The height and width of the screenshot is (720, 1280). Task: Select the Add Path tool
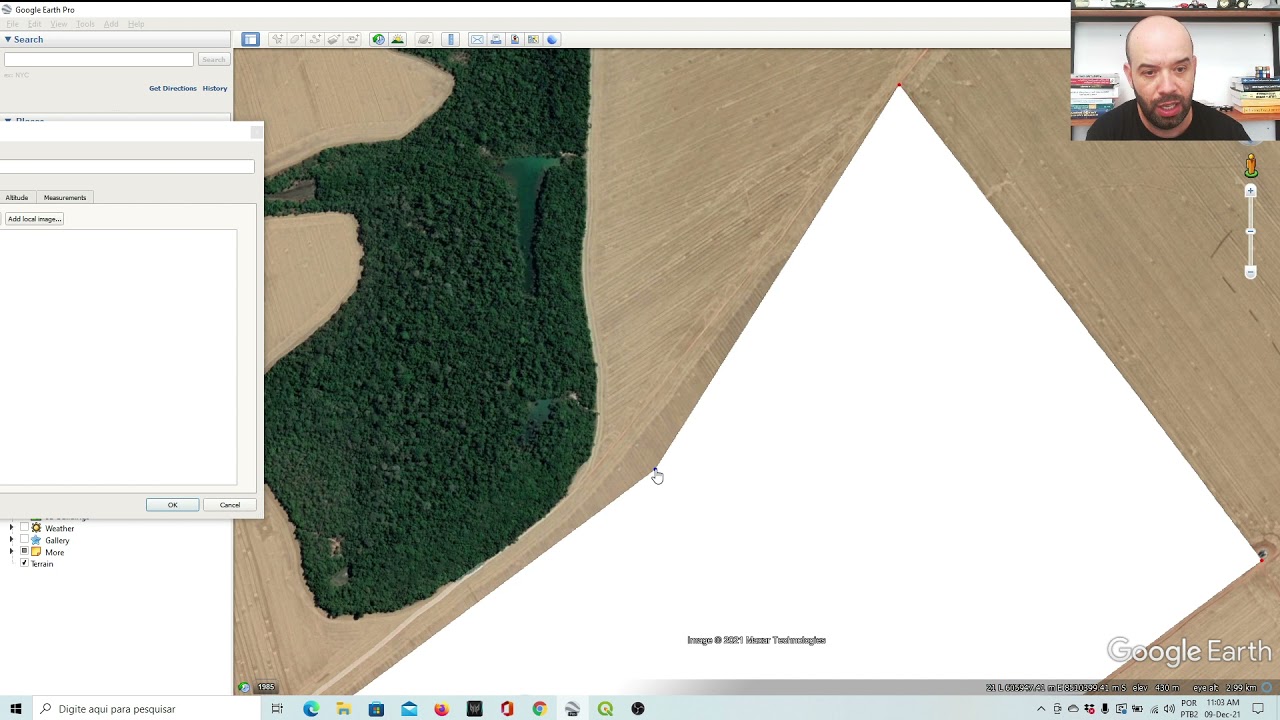pyautogui.click(x=315, y=39)
